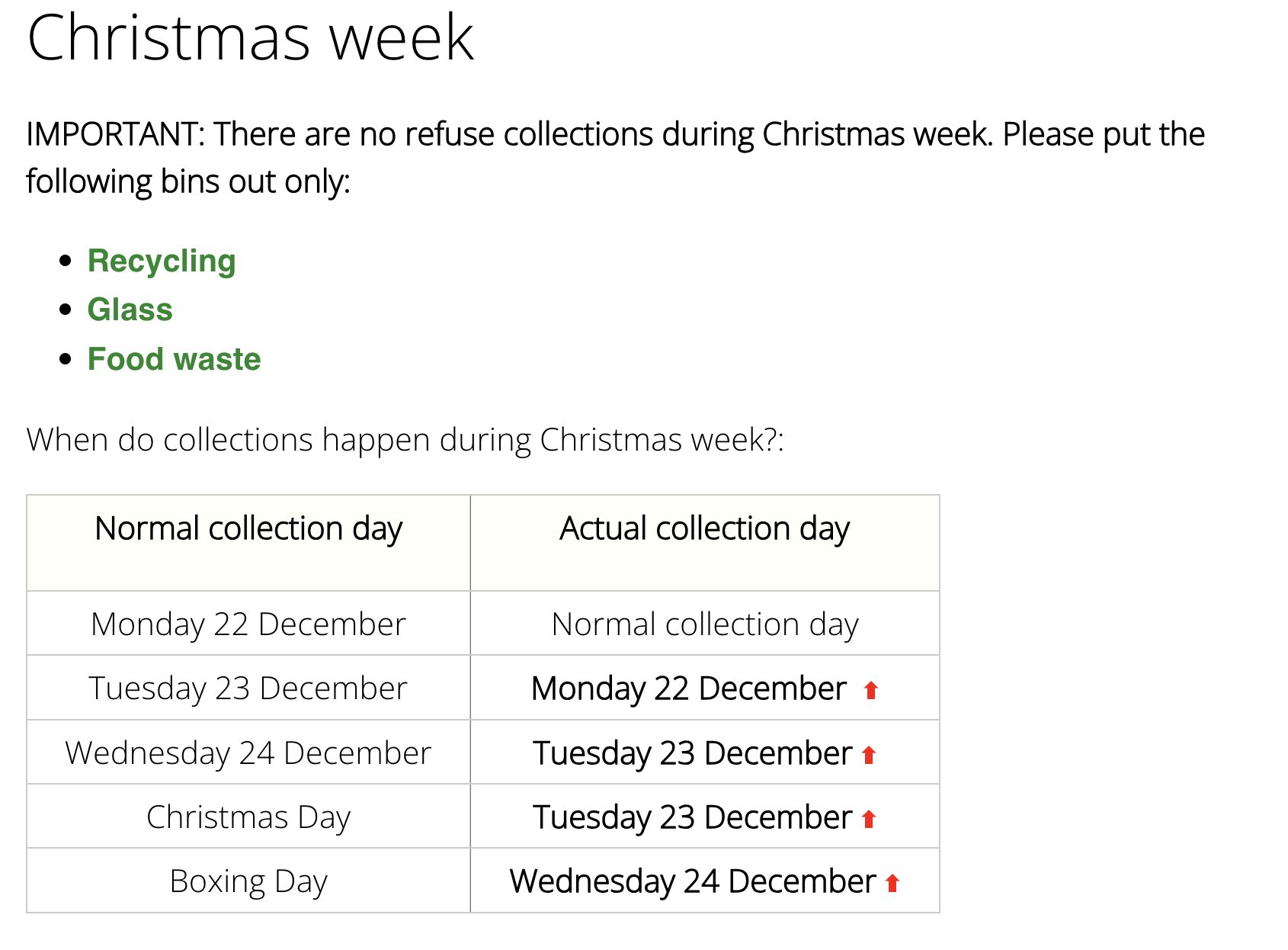Click the Christmas Day cell
This screenshot has width=1288, height=950.
248,817
